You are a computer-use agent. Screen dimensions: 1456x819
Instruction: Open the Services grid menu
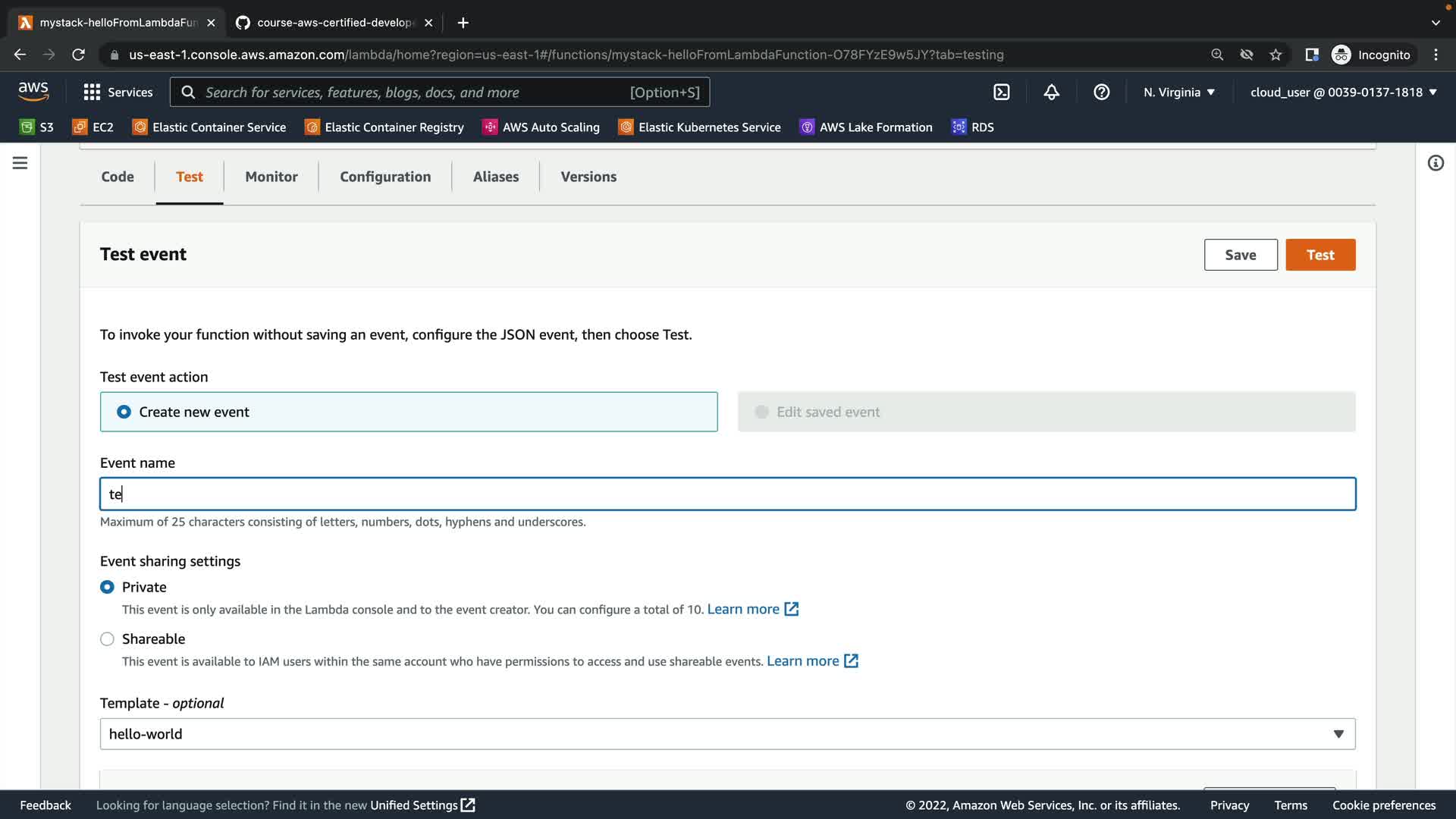click(x=118, y=93)
